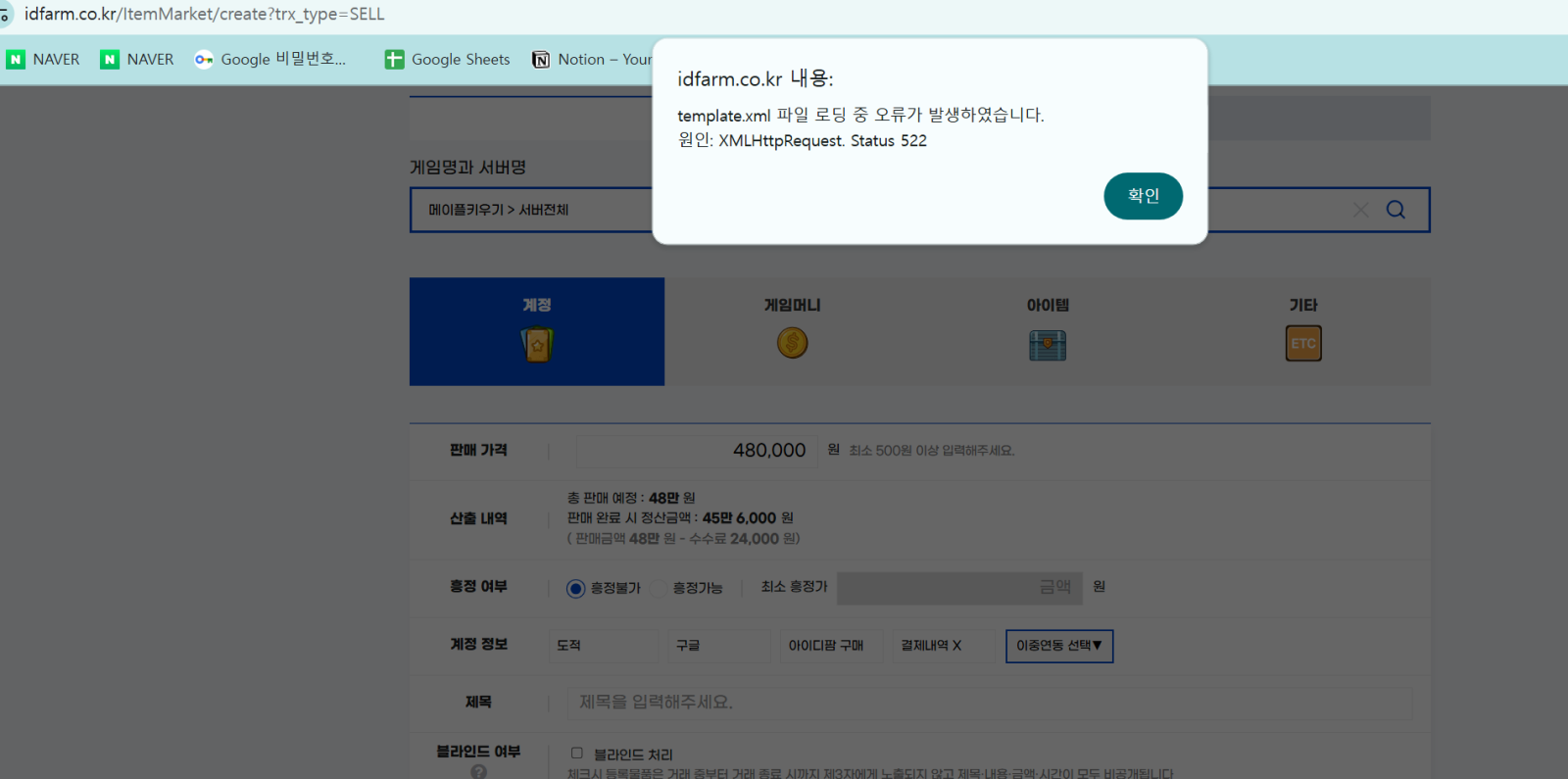
Task: Click the 기타 ETC icon
Action: (1303, 344)
